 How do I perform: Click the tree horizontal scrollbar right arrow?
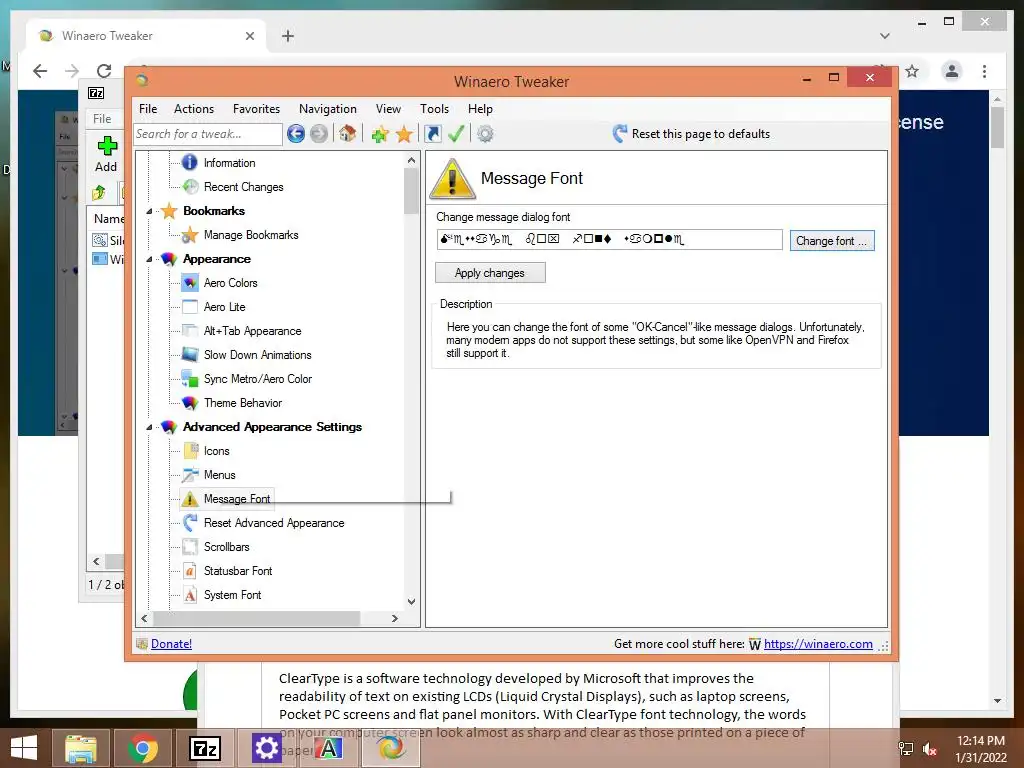[x=394, y=618]
